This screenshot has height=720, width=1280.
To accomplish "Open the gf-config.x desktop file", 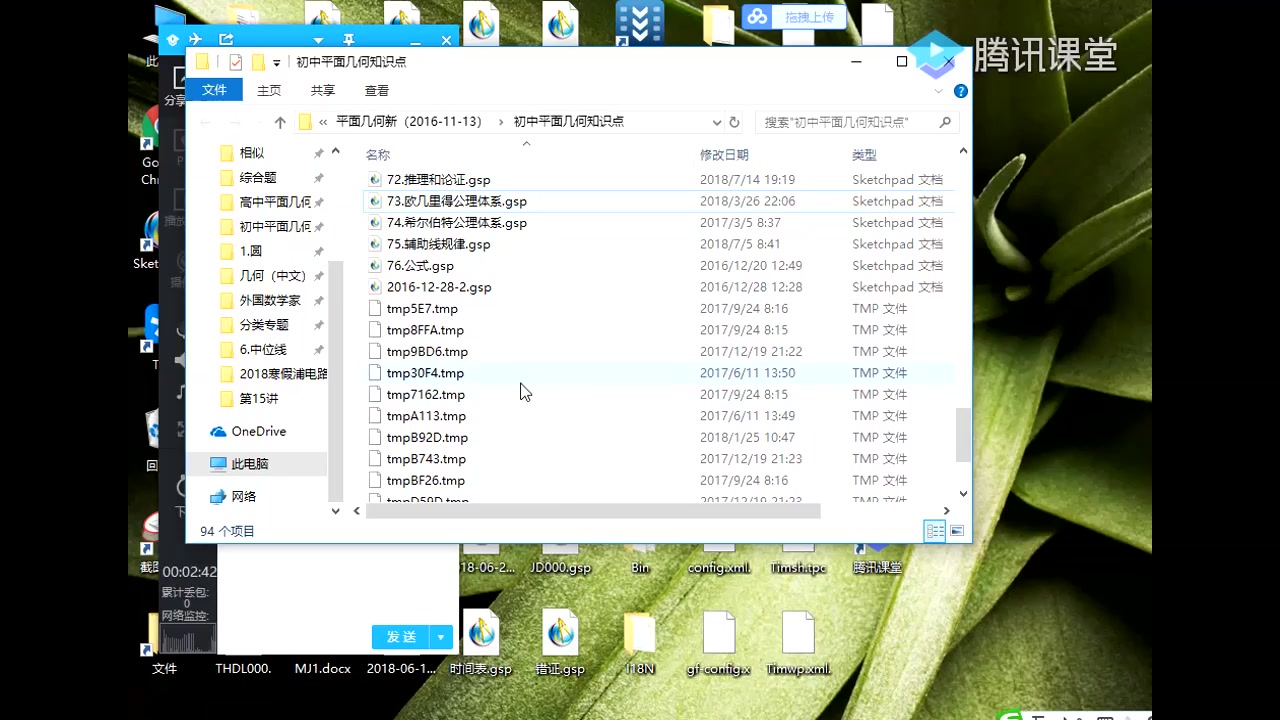I will point(718,643).
